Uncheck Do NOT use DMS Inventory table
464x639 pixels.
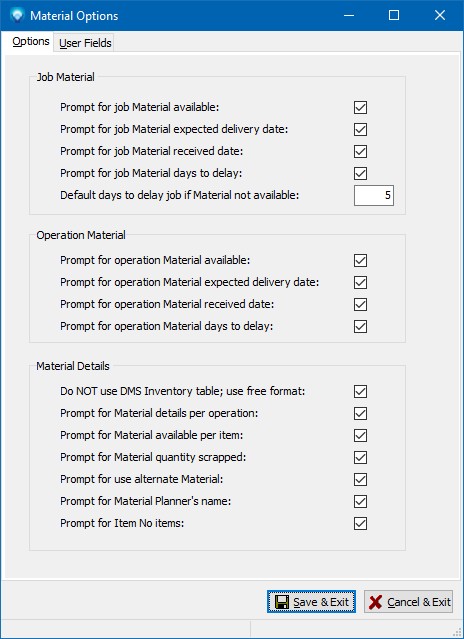click(361, 391)
